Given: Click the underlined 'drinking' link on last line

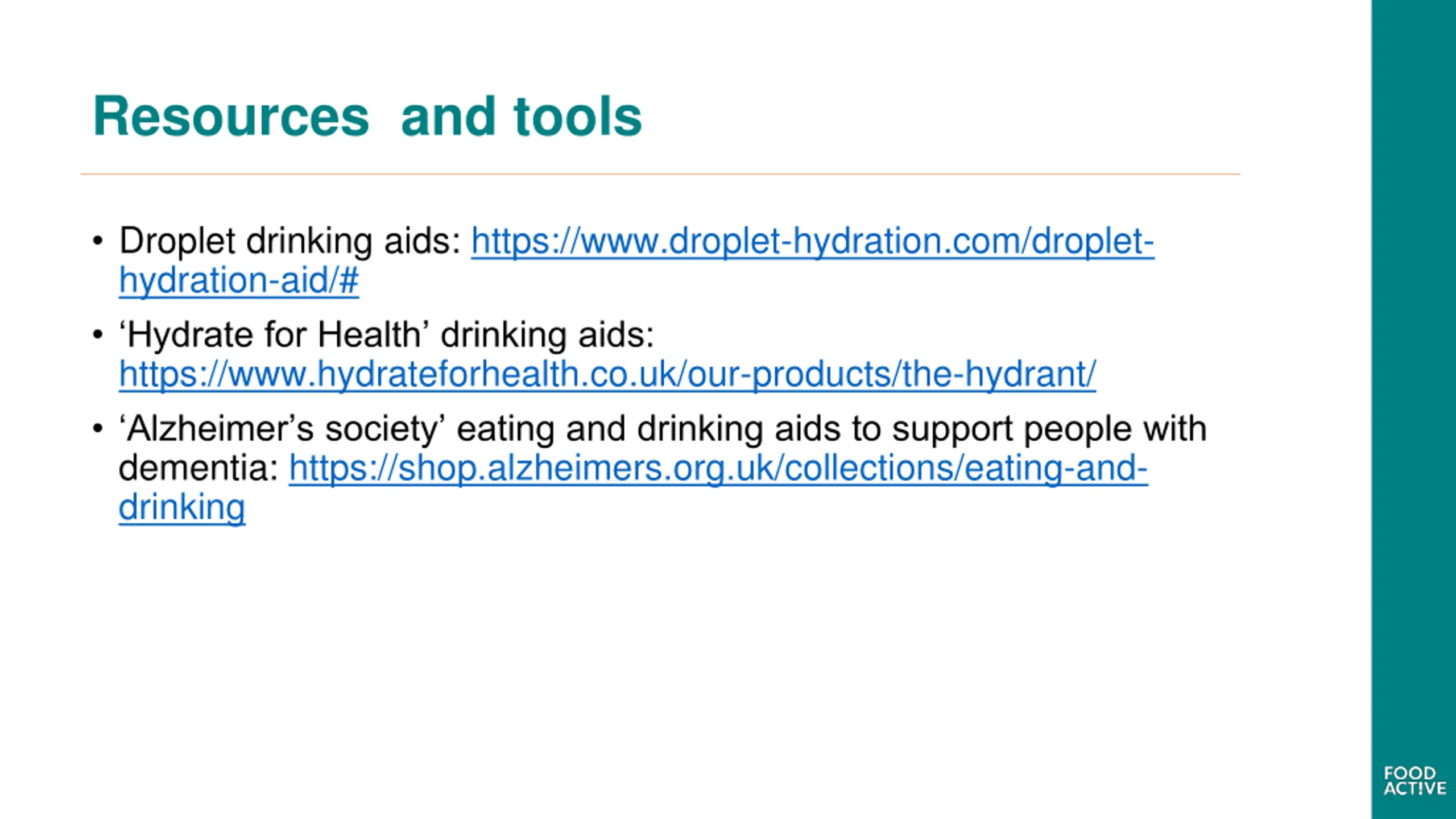Looking at the screenshot, I should [x=182, y=507].
